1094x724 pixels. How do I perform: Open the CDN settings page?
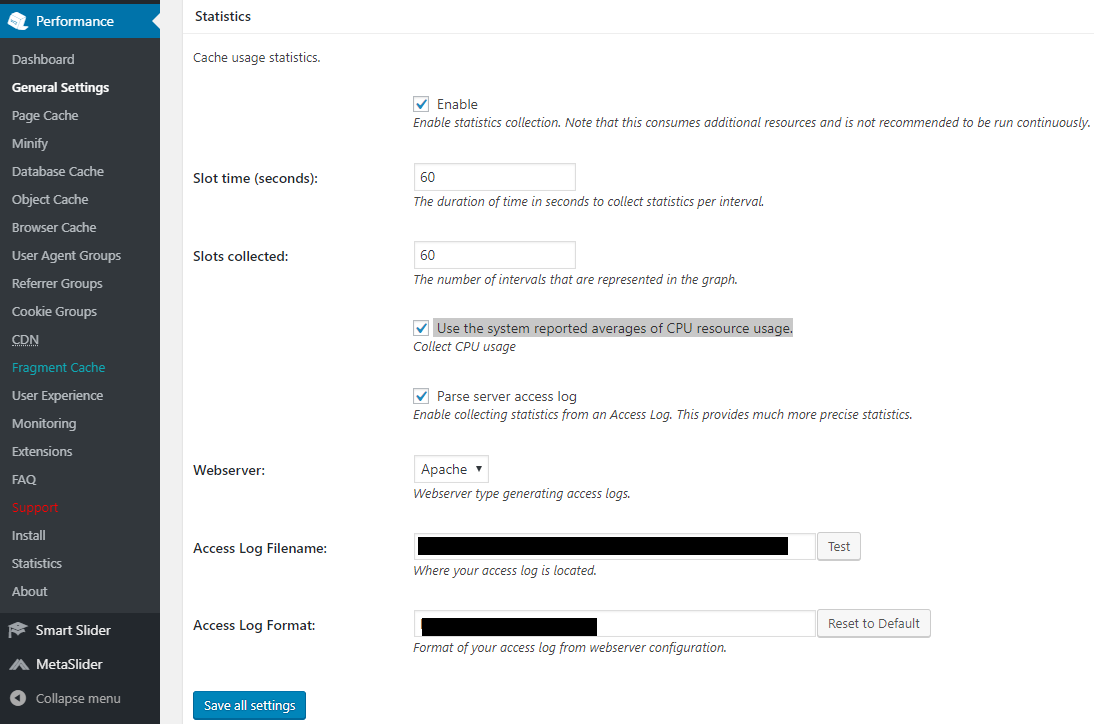coord(25,340)
